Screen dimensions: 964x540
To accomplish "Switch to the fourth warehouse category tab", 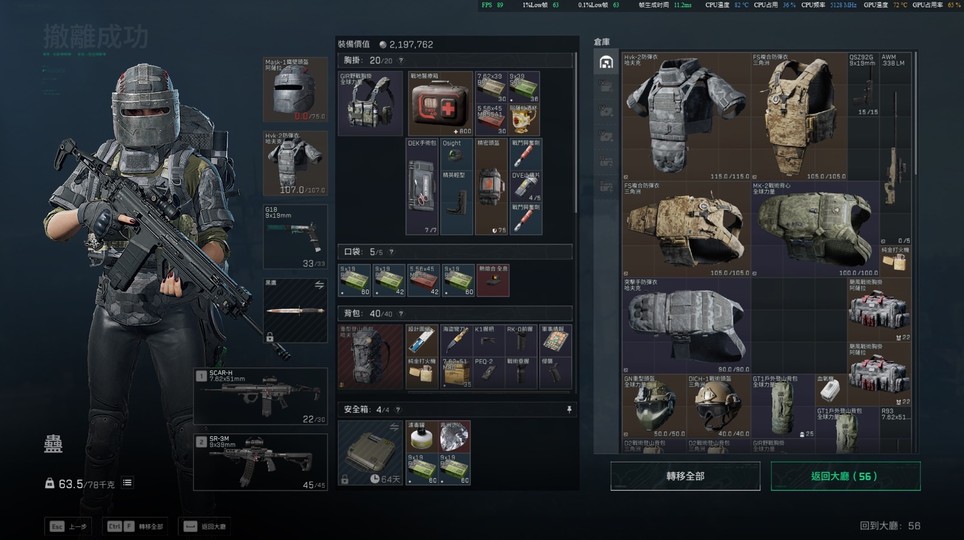I will click(x=606, y=136).
